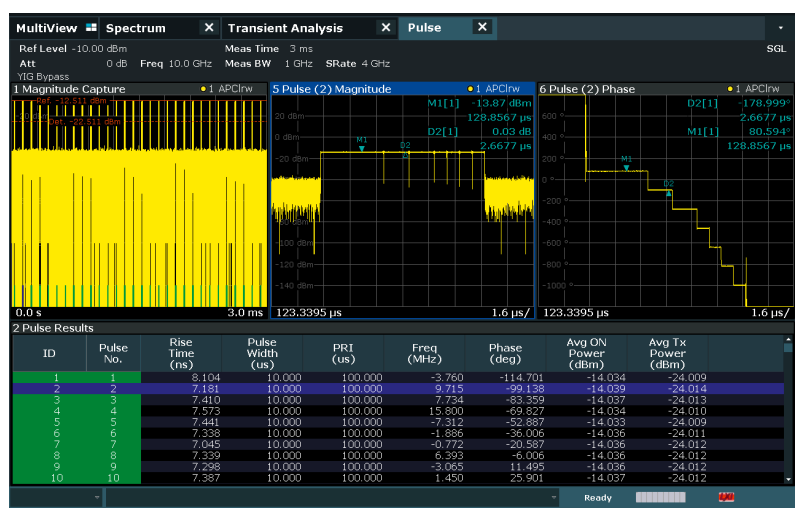Viewport: 805px width, 518px height.
Task: Click the PRI (us) column header
Action: (343, 353)
